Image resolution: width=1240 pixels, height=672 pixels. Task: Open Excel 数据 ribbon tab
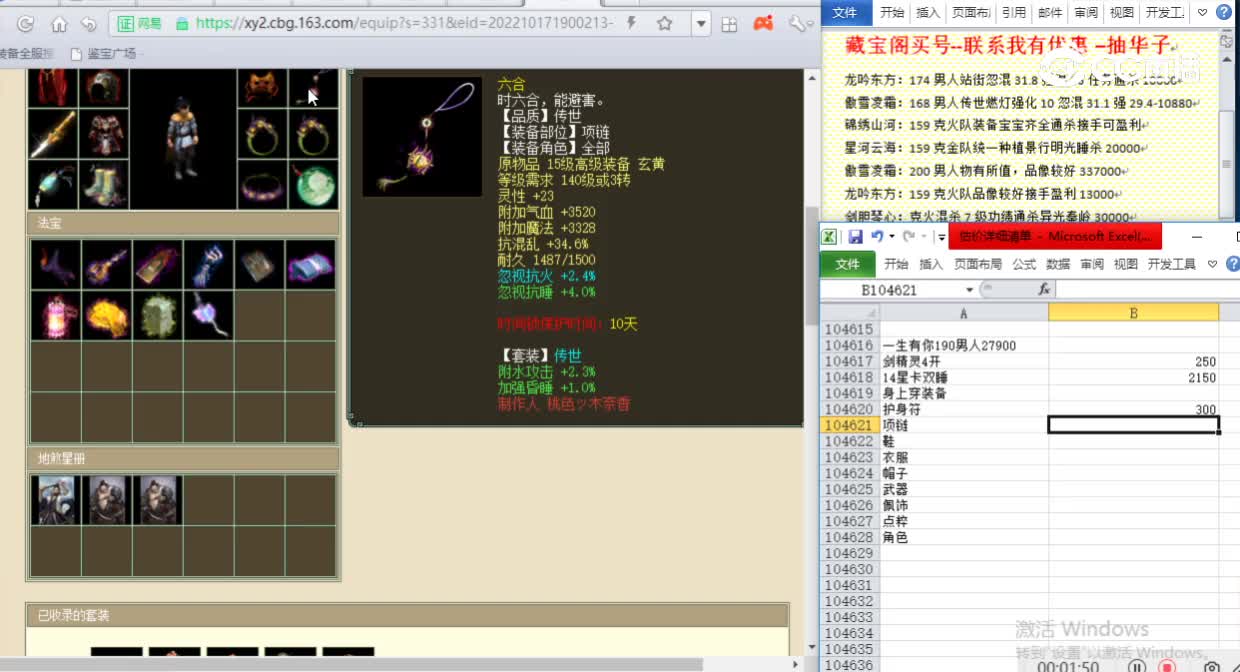pyautogui.click(x=1058, y=264)
